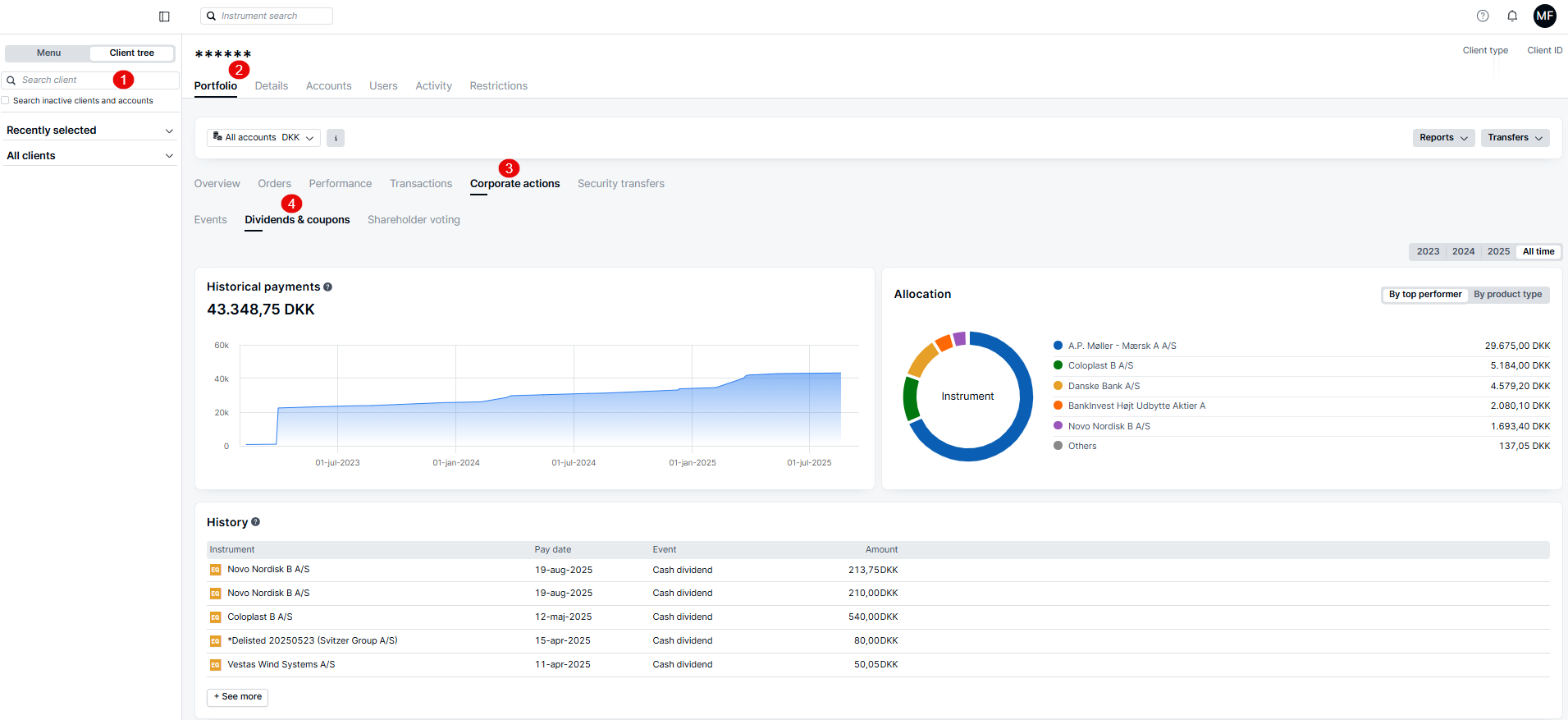Open the help question mark icon
This screenshot has height=720, width=1568.
pyautogui.click(x=1483, y=16)
